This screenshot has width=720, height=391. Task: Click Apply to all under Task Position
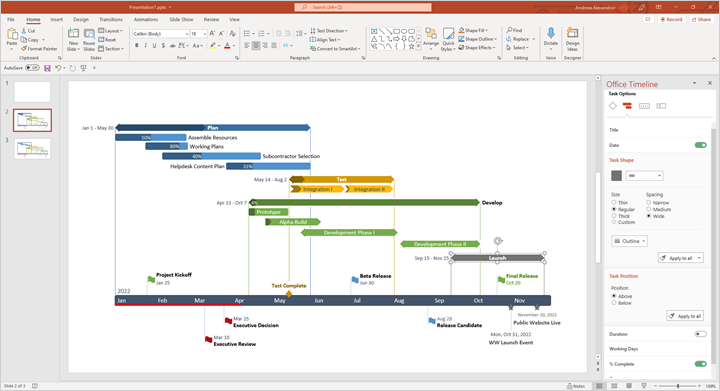[685, 316]
